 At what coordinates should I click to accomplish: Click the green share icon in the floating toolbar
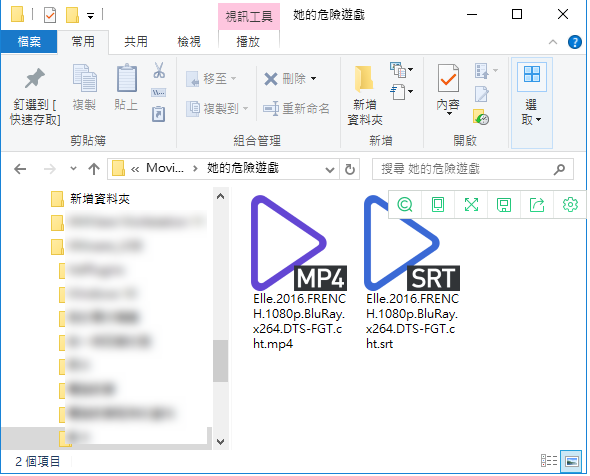pos(537,205)
